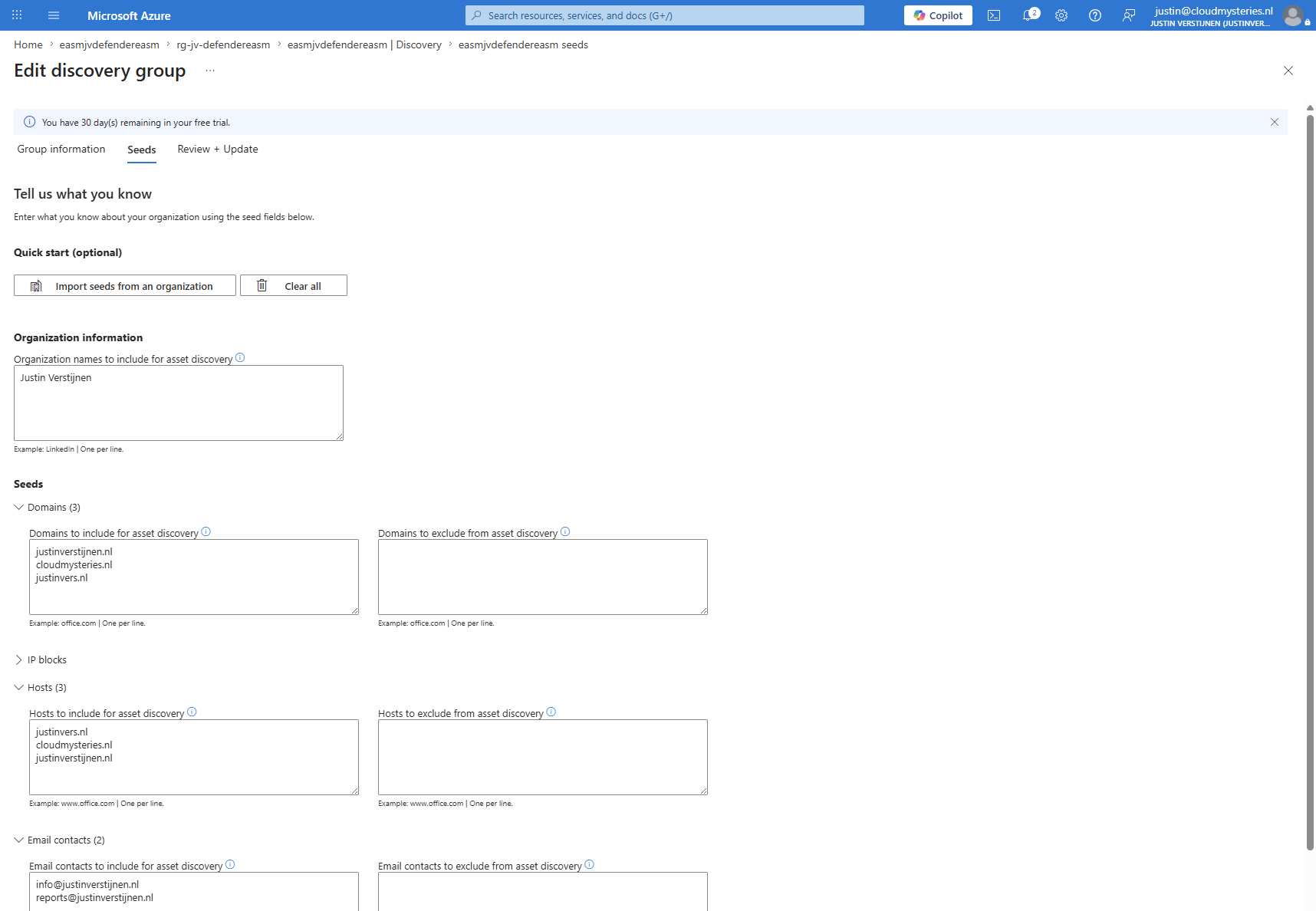The width and height of the screenshot is (1316, 911).
Task: Click the Clear all button
Action: point(294,285)
